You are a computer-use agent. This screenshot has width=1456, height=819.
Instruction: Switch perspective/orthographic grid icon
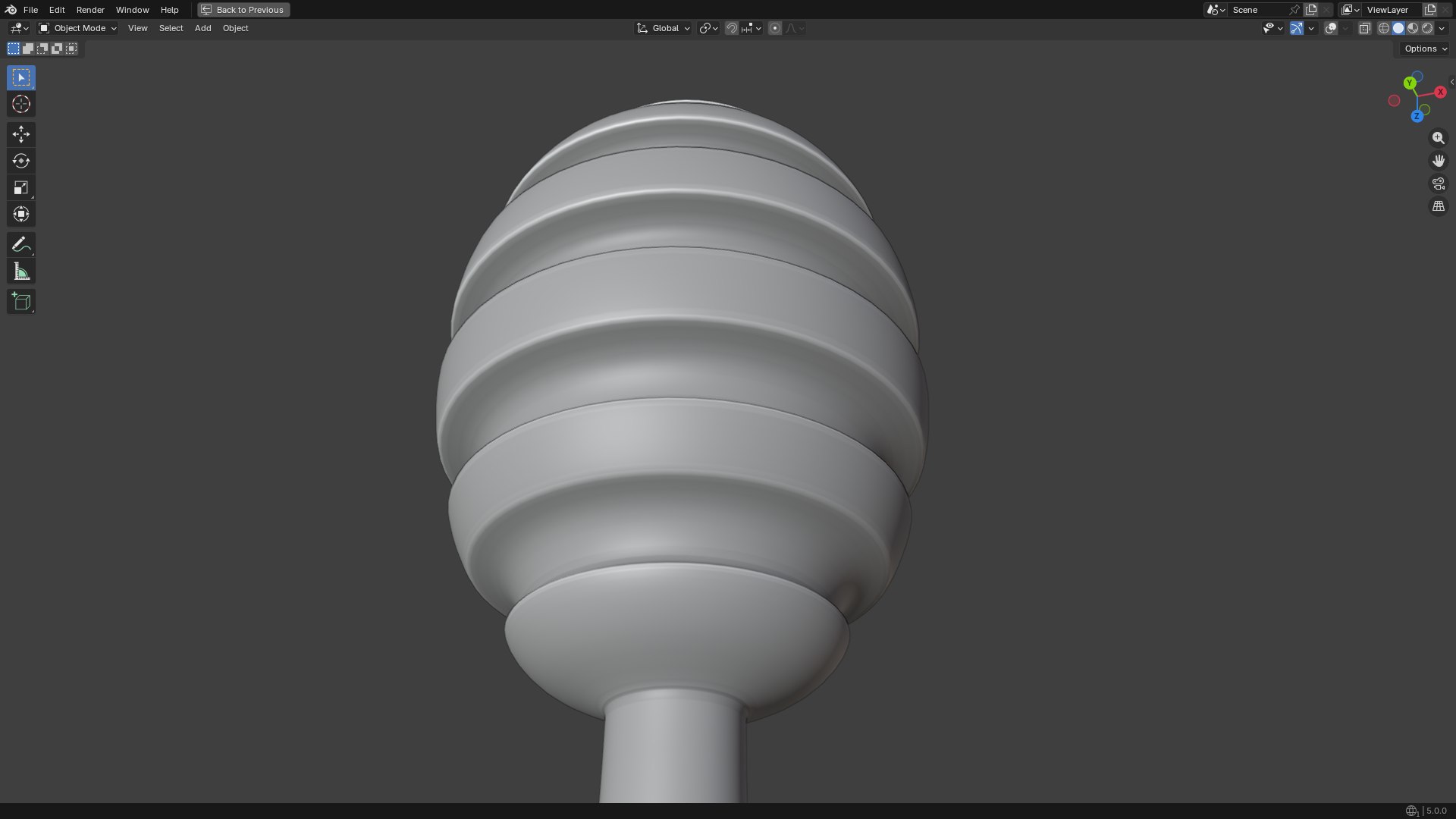(1438, 206)
